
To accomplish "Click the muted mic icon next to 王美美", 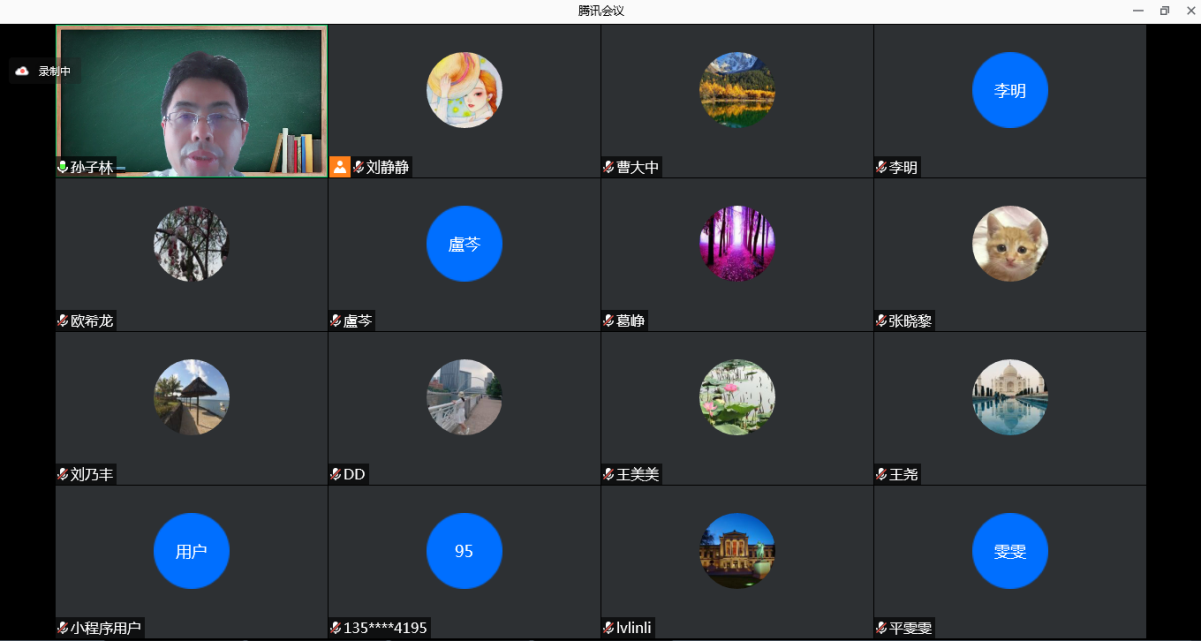I will (x=608, y=474).
